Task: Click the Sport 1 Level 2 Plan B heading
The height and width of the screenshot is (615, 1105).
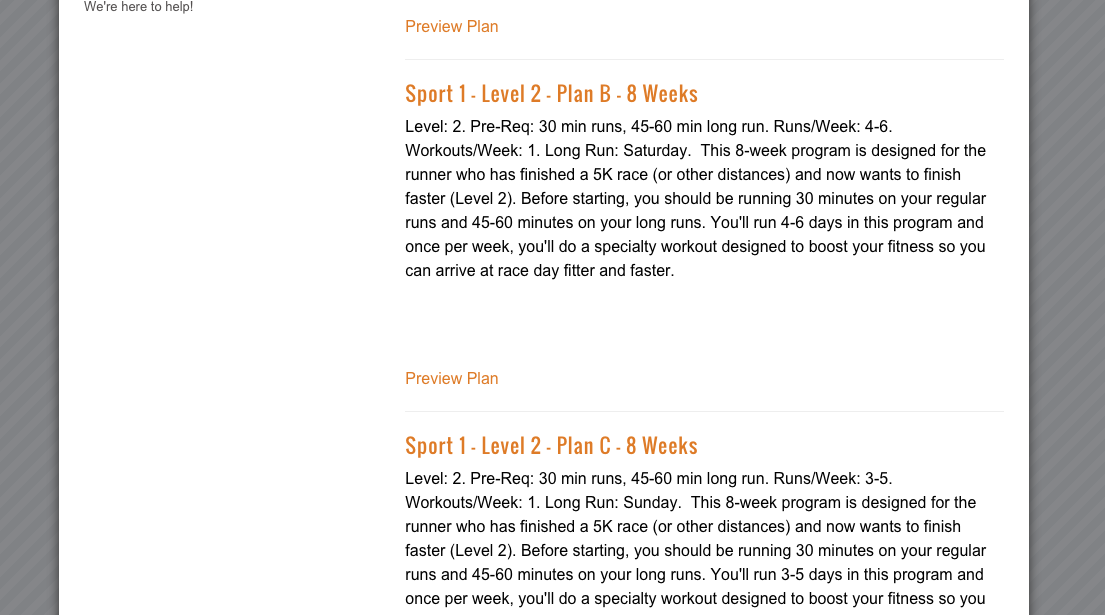Action: click(x=551, y=94)
